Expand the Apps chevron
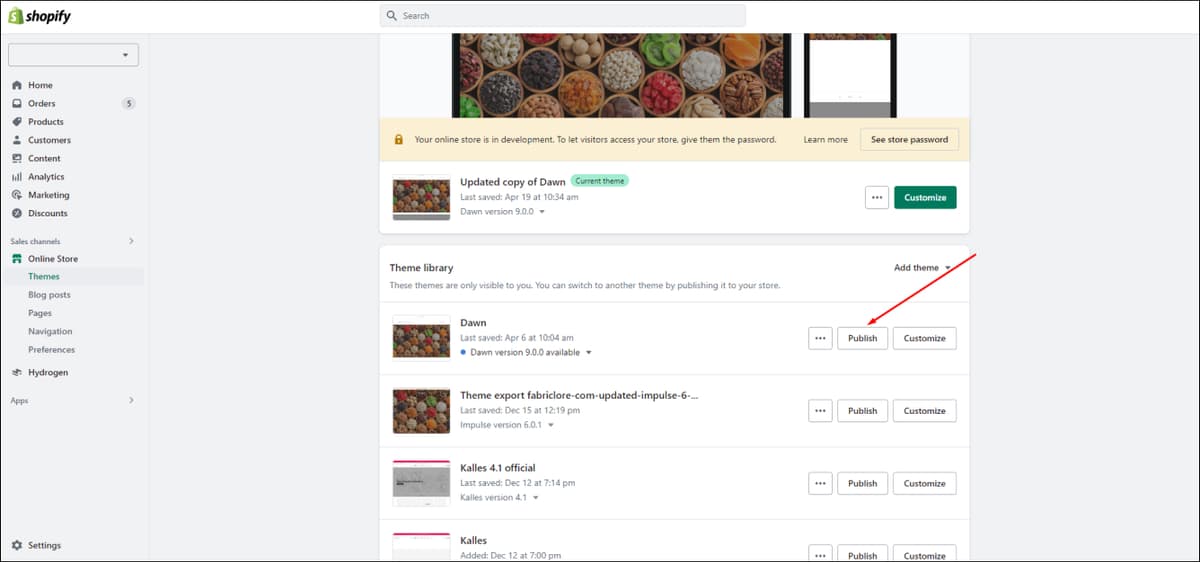This screenshot has height=562, width=1200. click(131, 400)
